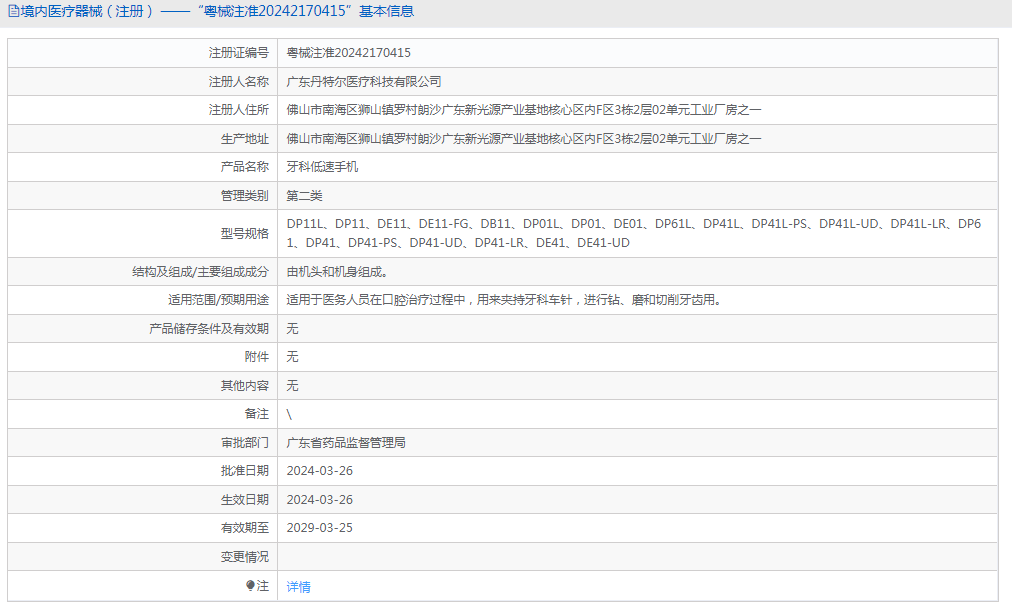Click the 有效期至 row label
This screenshot has width=1012, height=608.
245,527
